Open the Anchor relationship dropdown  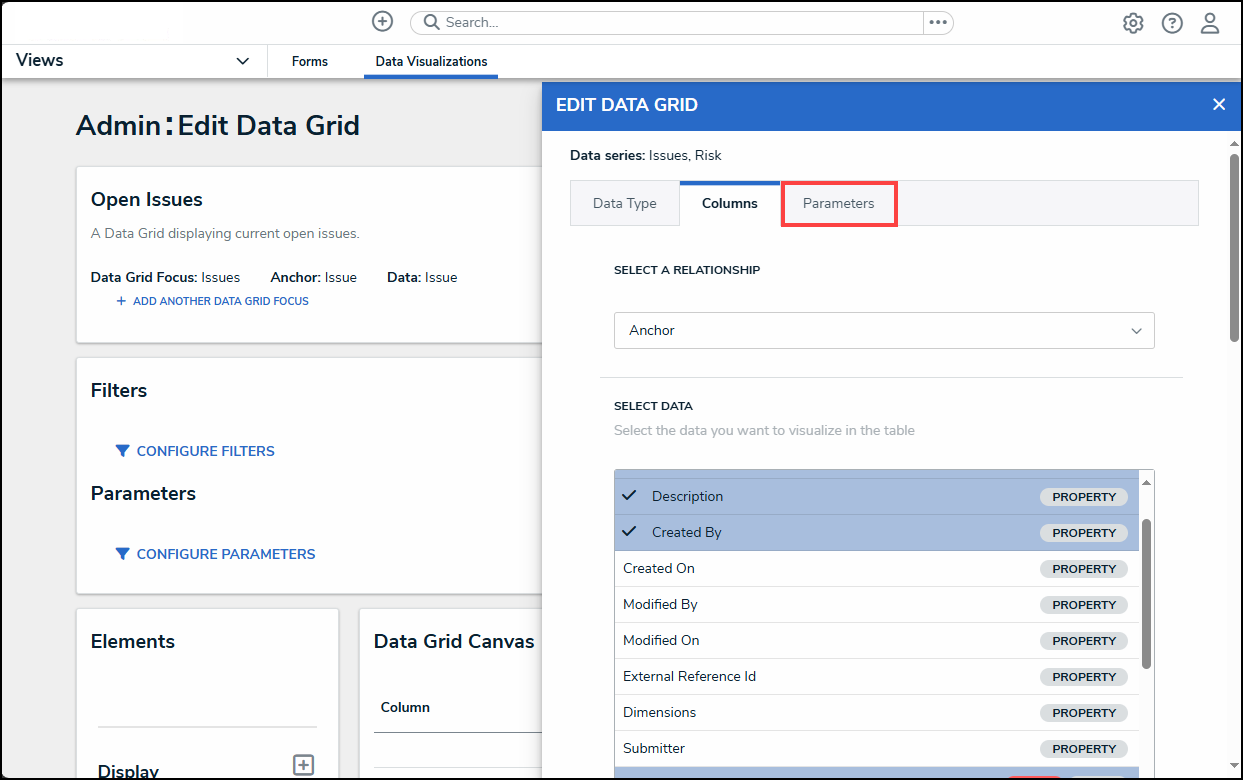(x=883, y=331)
